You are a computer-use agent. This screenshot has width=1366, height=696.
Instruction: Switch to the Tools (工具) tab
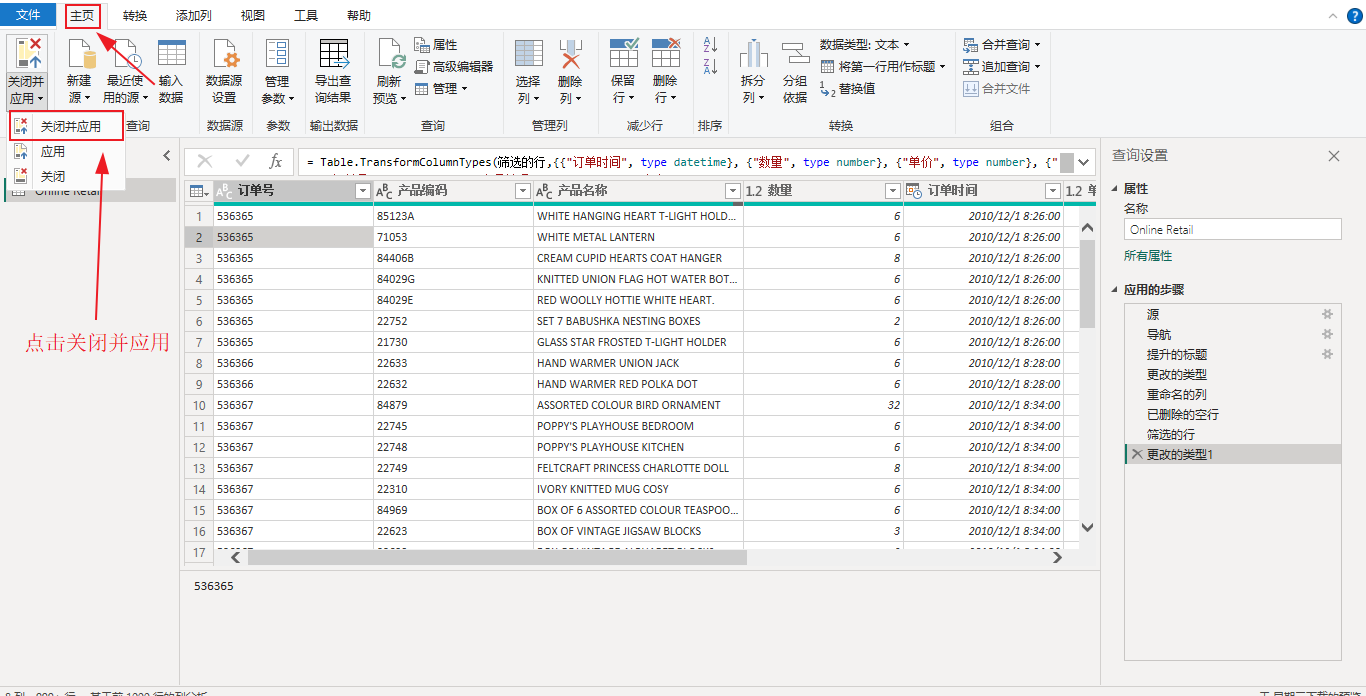(x=306, y=16)
